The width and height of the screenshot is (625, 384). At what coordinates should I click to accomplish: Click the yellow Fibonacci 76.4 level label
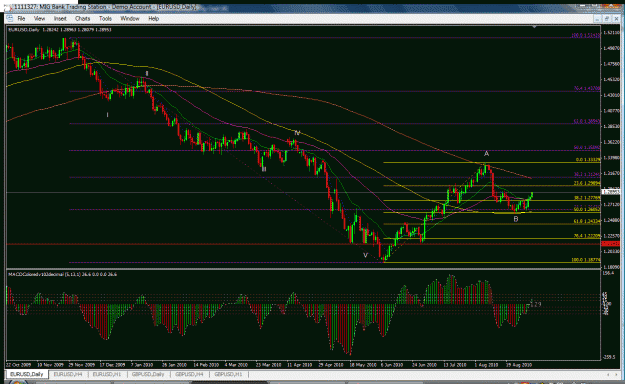click(x=587, y=236)
